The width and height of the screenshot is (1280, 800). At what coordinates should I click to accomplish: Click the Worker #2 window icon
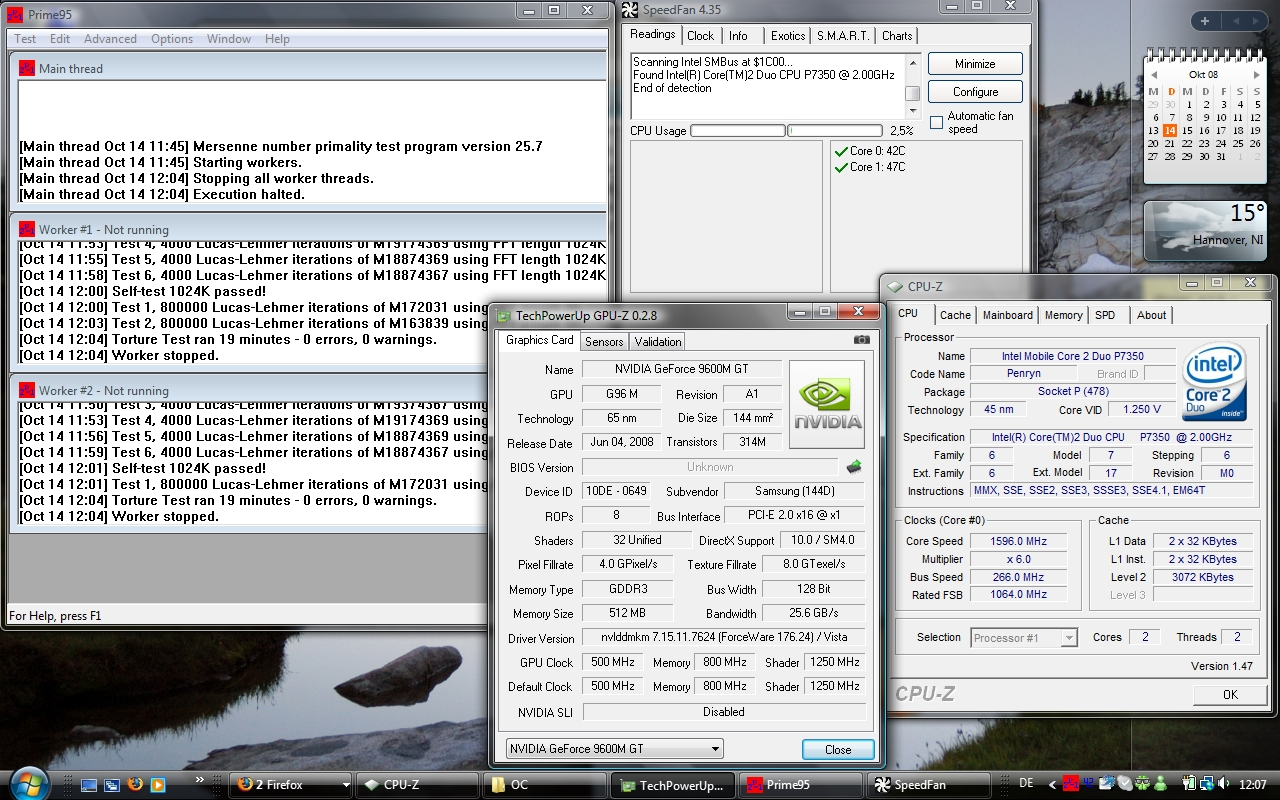tap(28, 391)
